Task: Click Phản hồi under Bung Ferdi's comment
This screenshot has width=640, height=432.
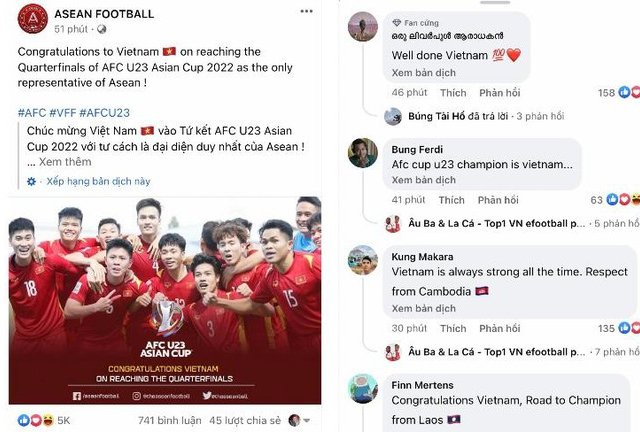Action: tap(498, 200)
